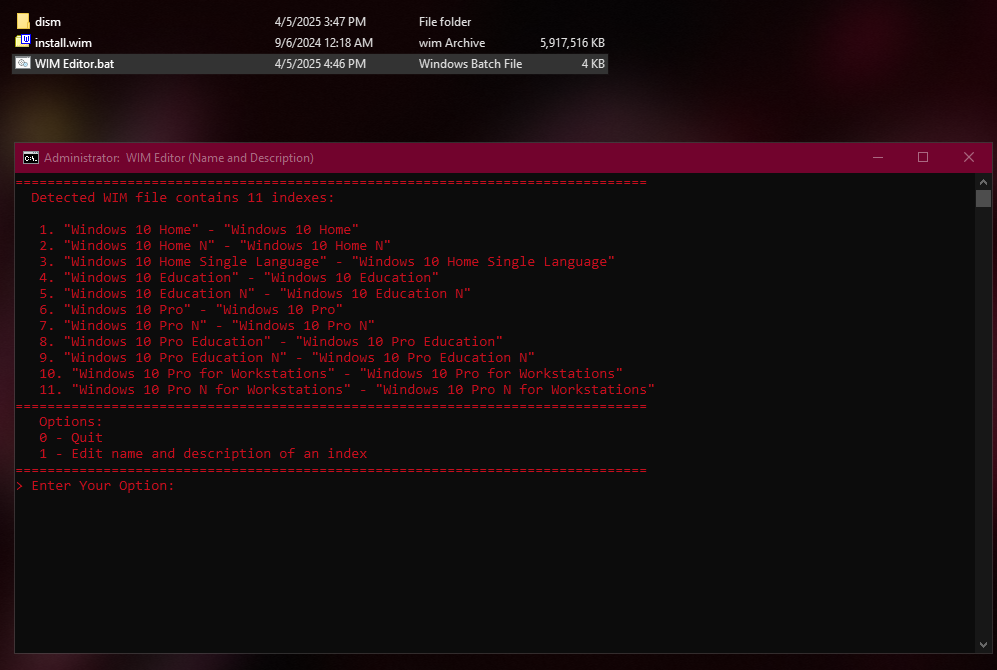This screenshot has width=997, height=670.
Task: Click the 4 KB size value
Action: [x=593, y=64]
